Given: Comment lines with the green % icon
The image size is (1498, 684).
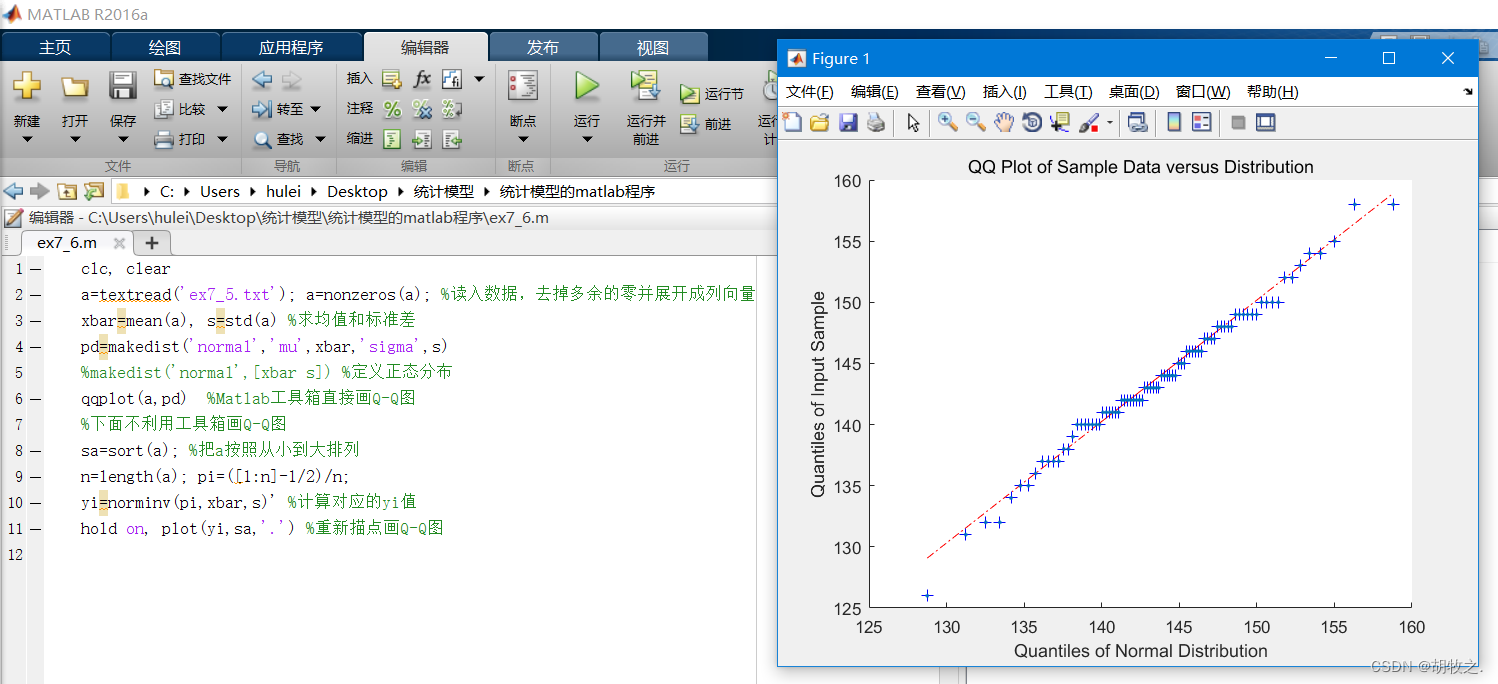Looking at the screenshot, I should [x=392, y=109].
